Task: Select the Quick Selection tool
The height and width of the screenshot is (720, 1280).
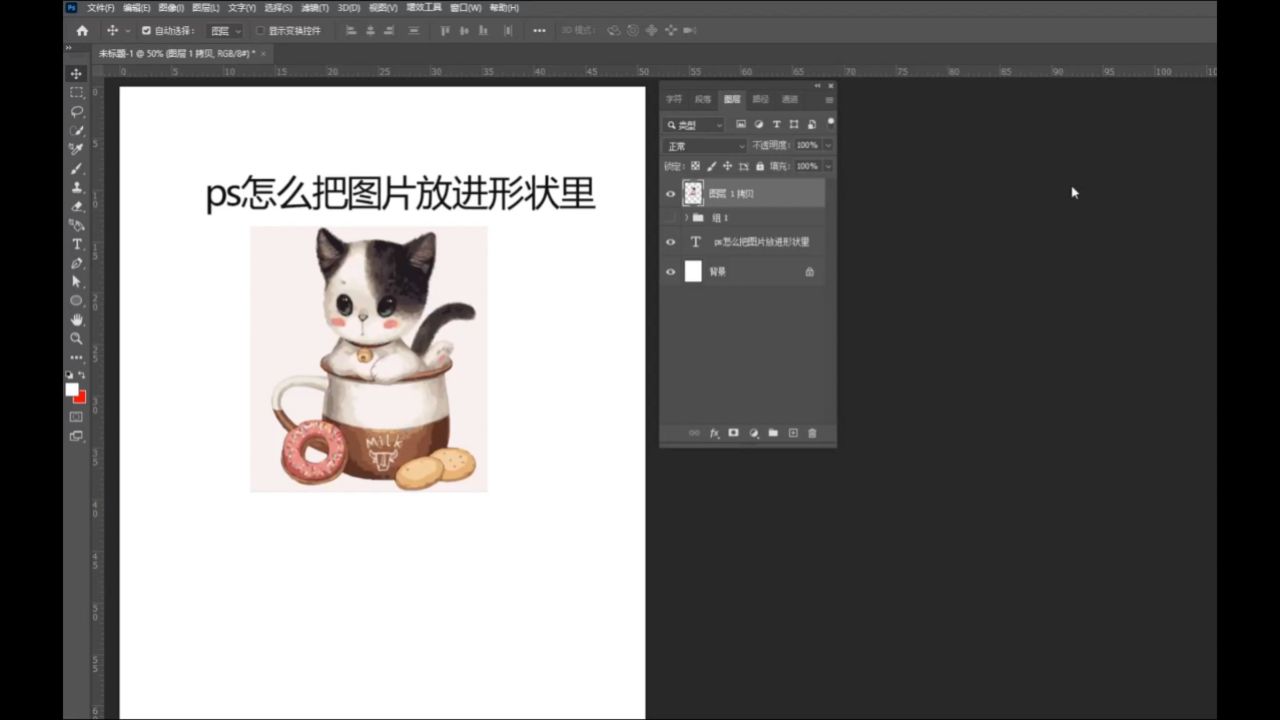Action: click(76, 130)
